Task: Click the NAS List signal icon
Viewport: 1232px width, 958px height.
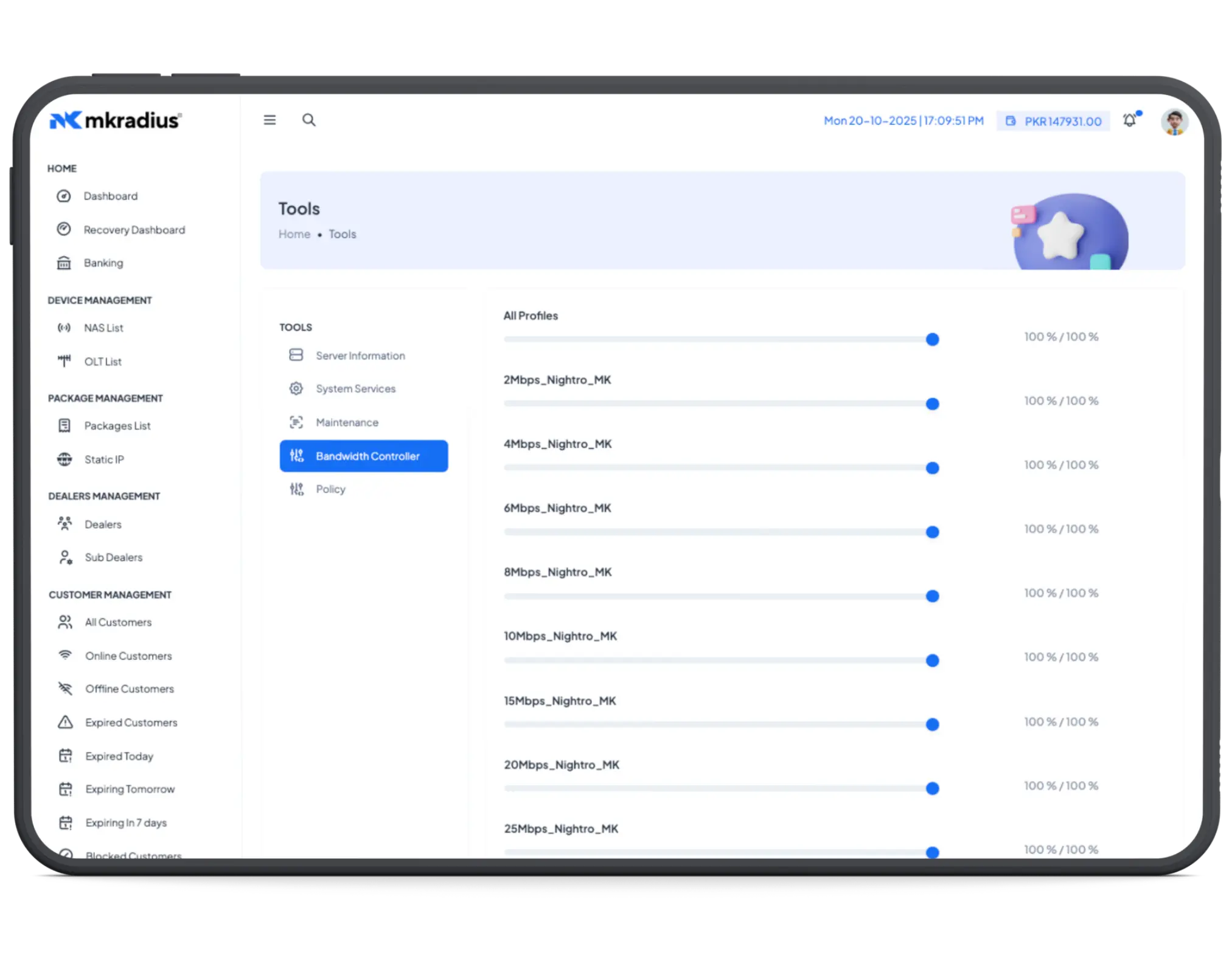Action: click(64, 328)
